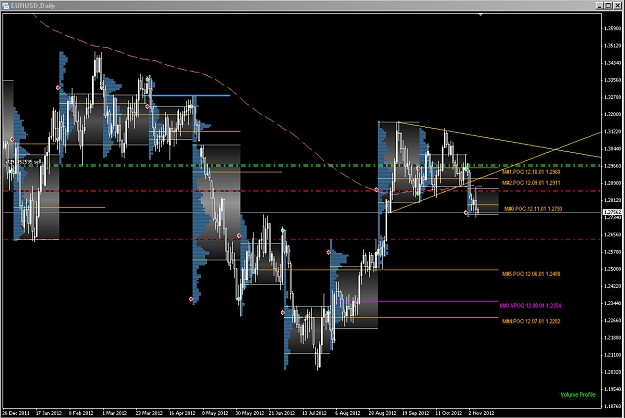Select the ascending yellow trendline
Viewport: 625px width, 418px height.
494,173
